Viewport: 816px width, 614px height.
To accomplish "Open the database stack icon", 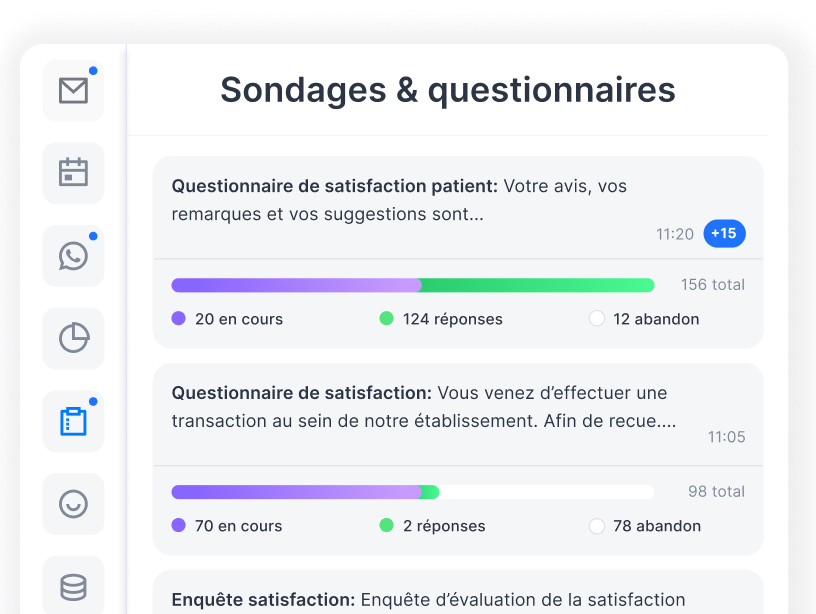I will tap(73, 586).
